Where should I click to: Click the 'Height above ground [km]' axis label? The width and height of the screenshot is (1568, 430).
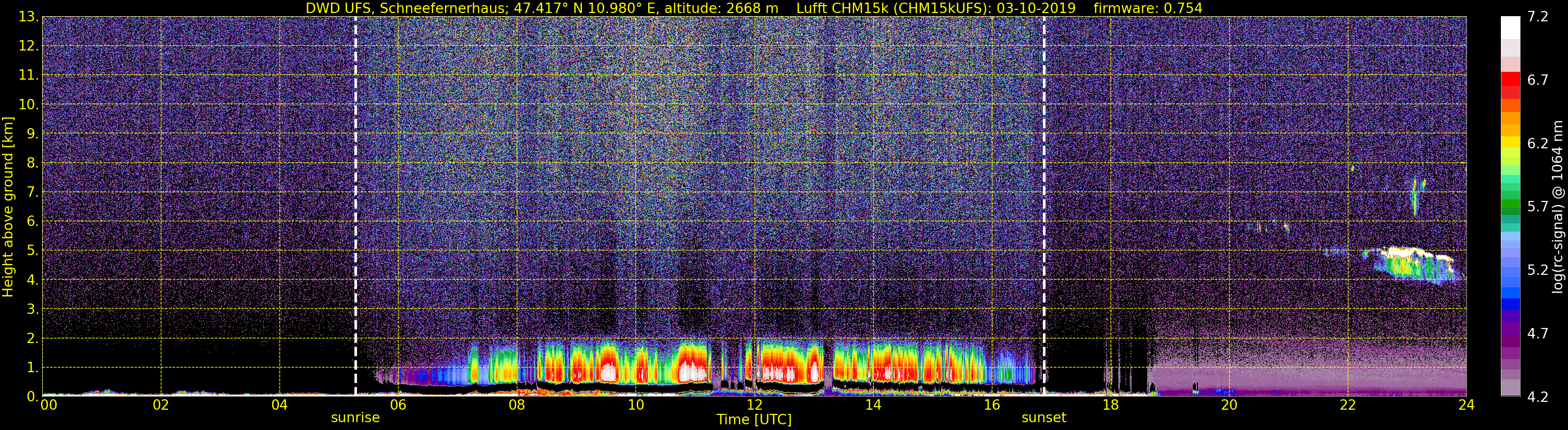(x=8, y=207)
